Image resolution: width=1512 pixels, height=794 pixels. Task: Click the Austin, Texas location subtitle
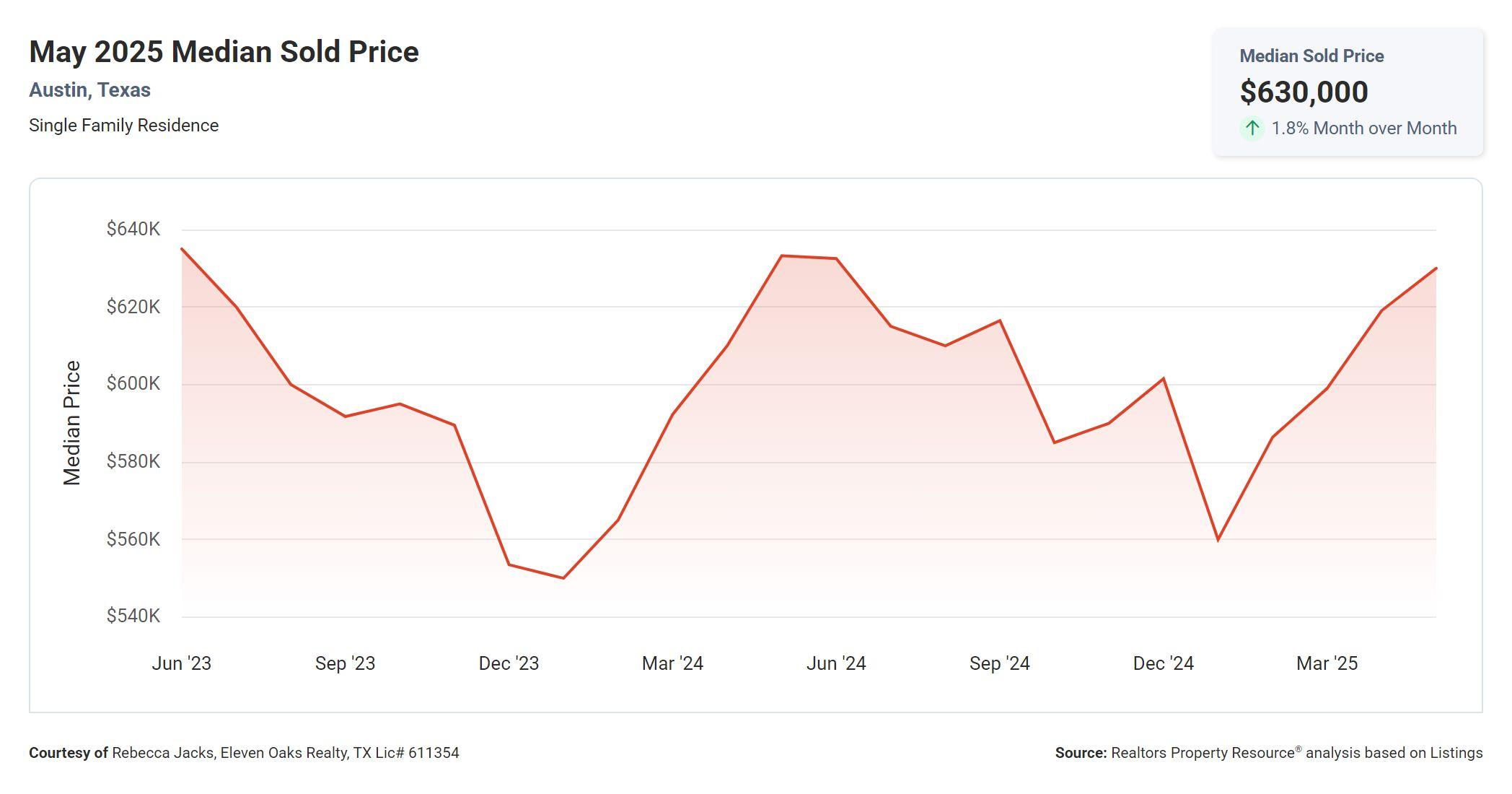89,90
